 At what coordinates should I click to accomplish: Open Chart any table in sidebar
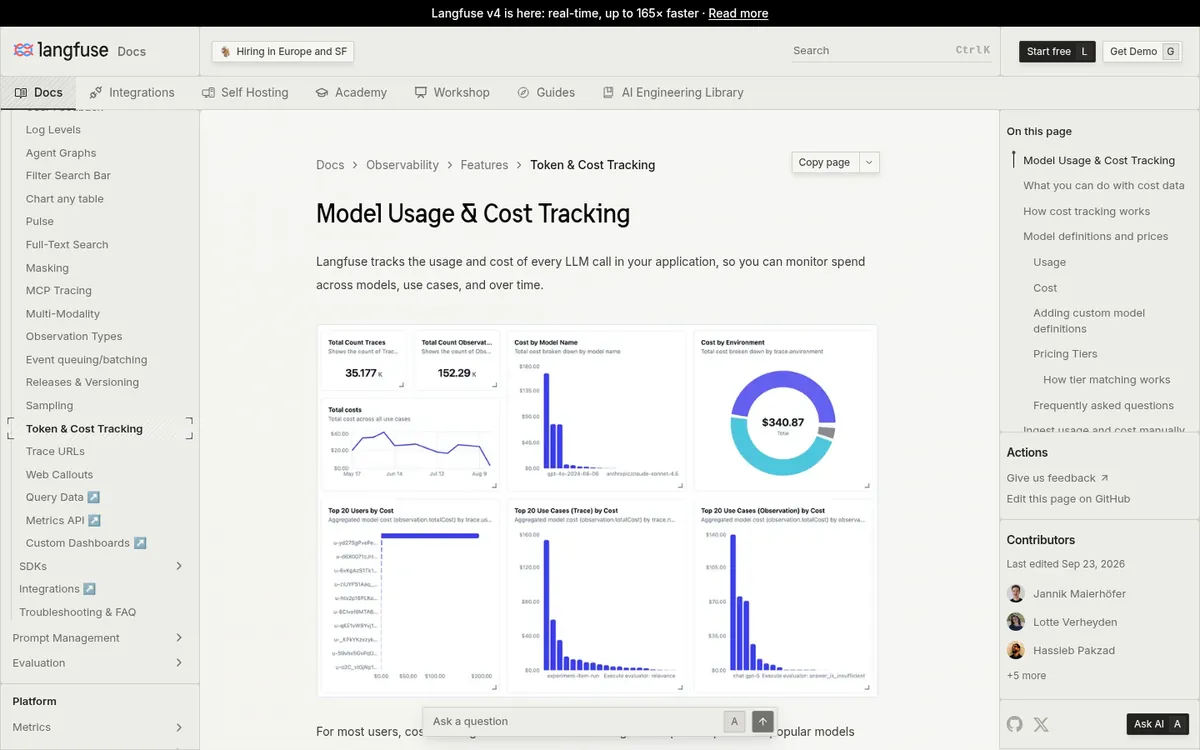click(65, 199)
